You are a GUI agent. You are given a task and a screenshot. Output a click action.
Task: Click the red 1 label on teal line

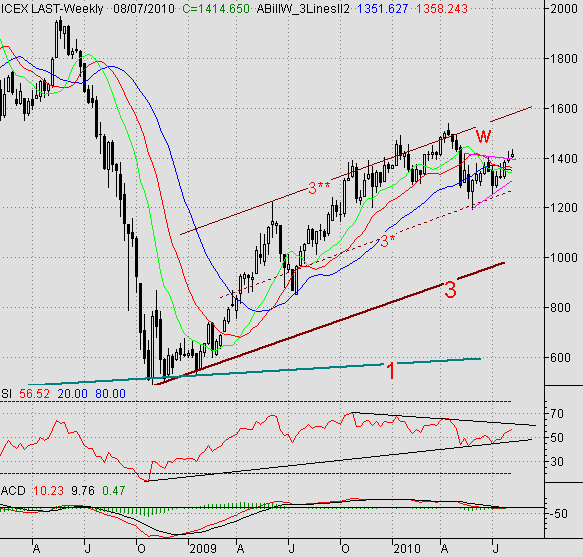pos(390,371)
